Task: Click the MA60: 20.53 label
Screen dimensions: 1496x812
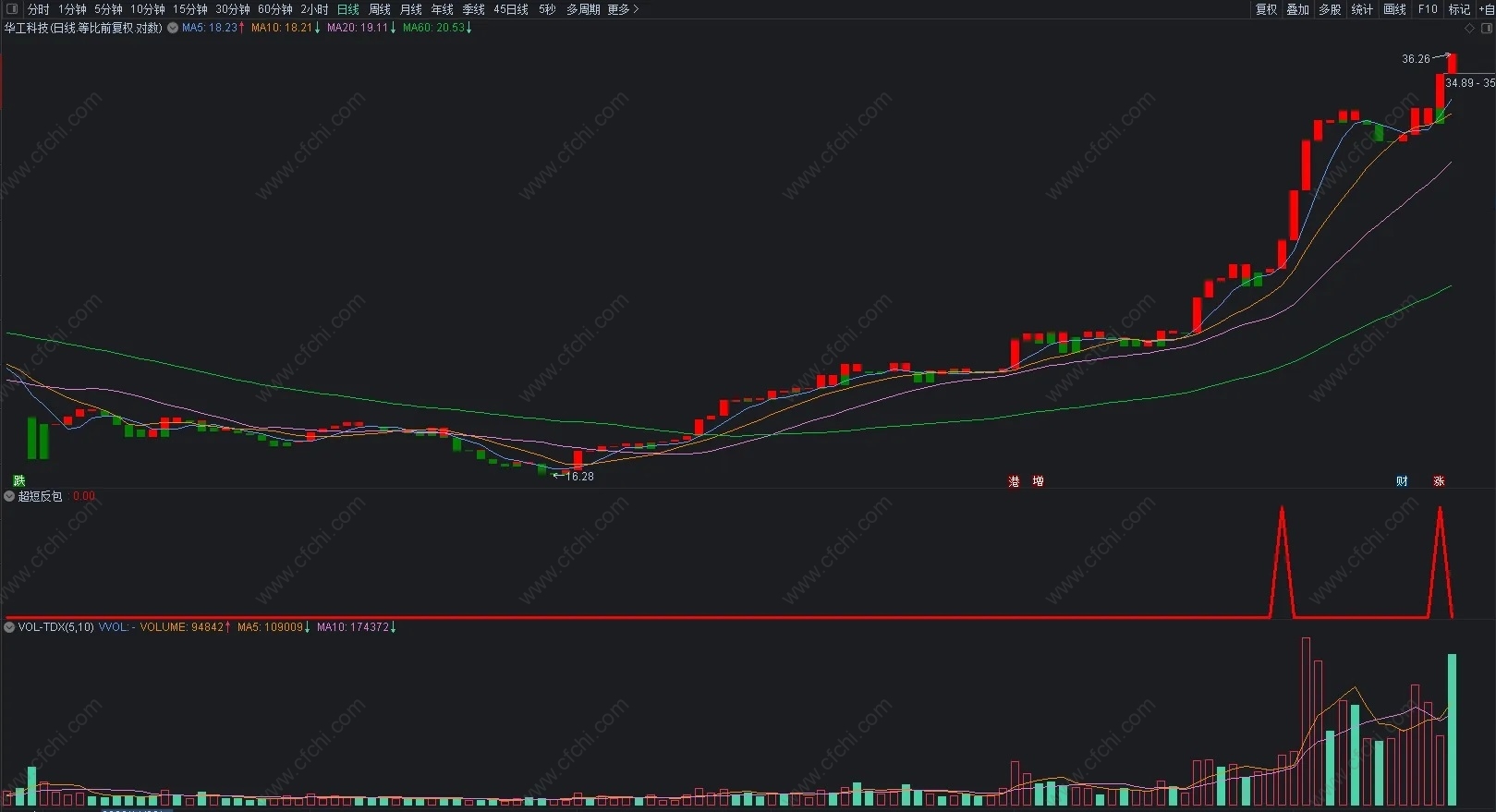Action: [x=437, y=28]
